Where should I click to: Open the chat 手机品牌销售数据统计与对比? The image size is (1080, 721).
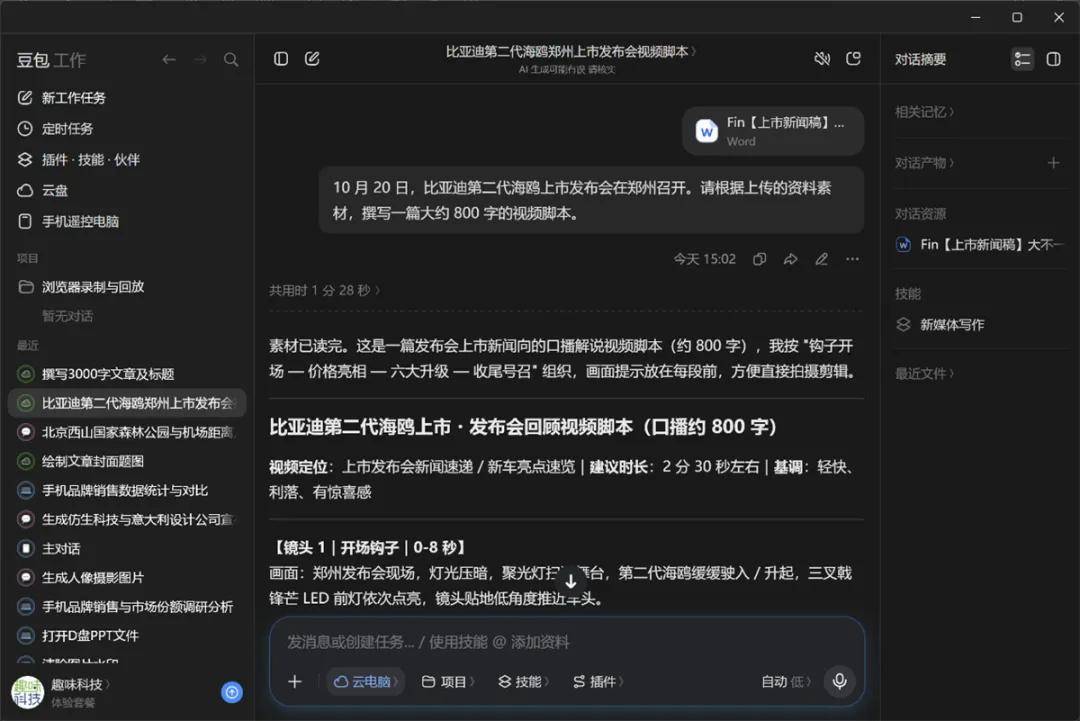(127, 490)
